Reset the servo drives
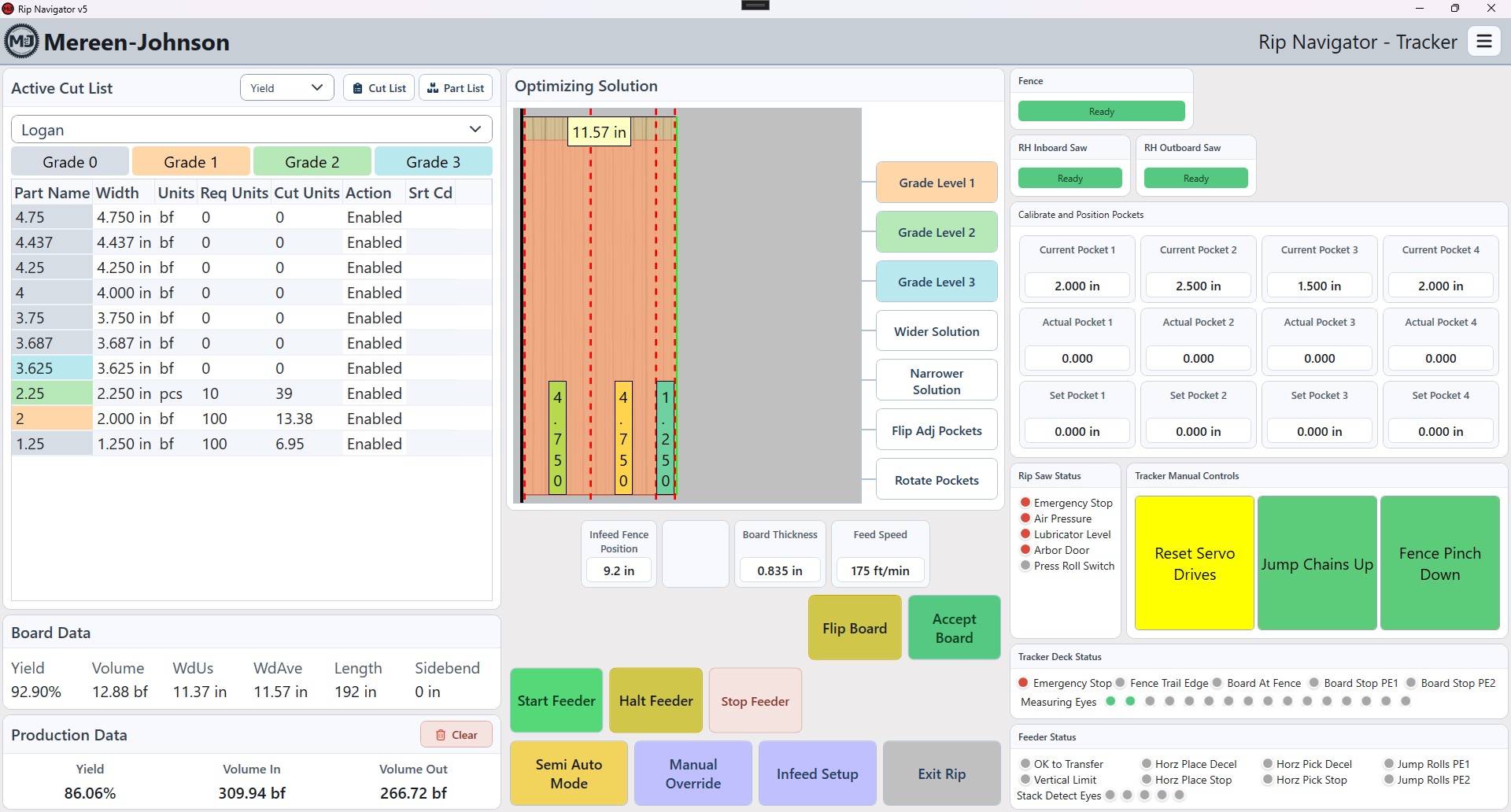Image resolution: width=1511 pixels, height=812 pixels. (1195, 563)
